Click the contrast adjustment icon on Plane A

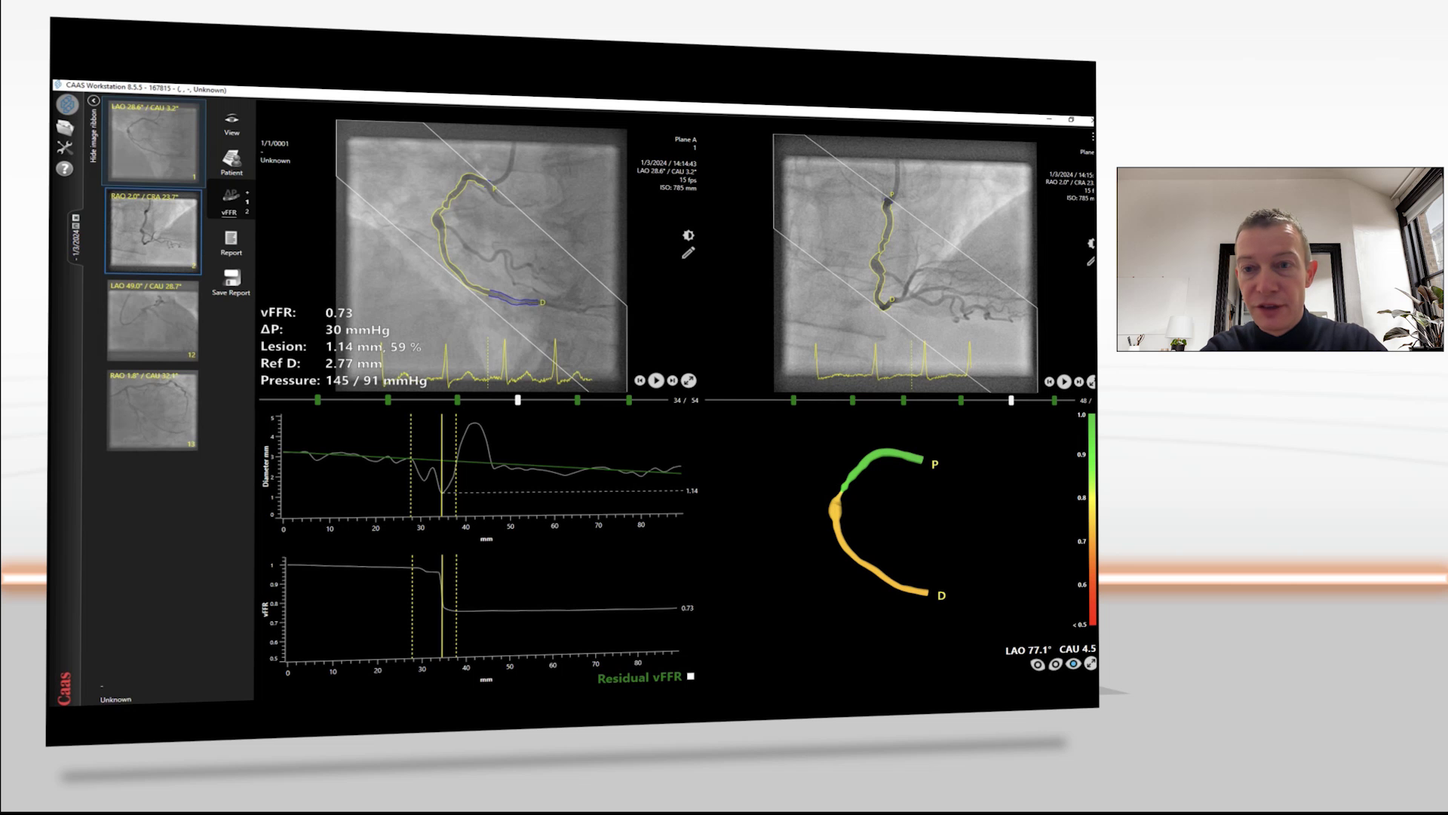pos(688,235)
